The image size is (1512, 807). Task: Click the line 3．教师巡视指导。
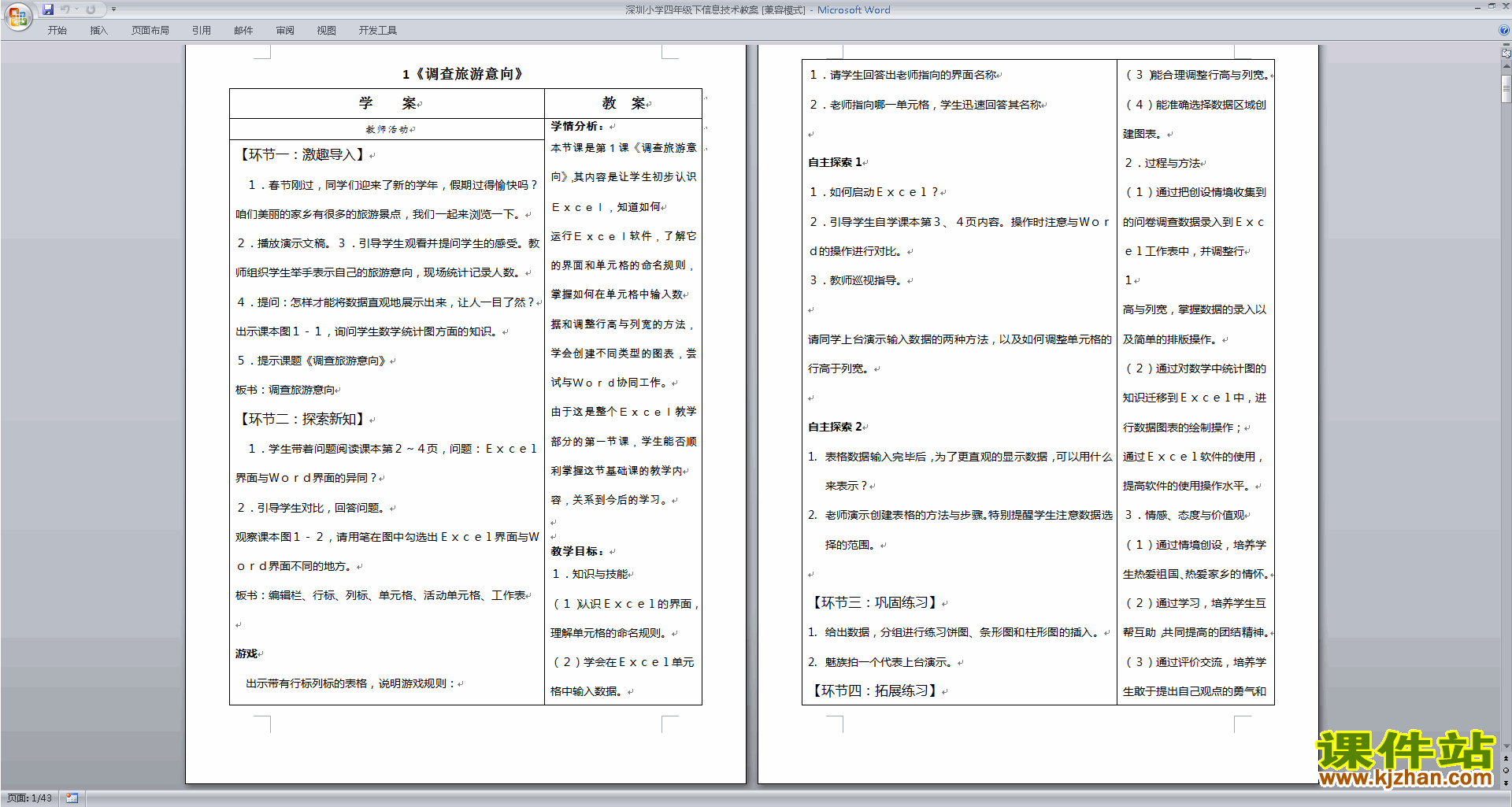858,280
